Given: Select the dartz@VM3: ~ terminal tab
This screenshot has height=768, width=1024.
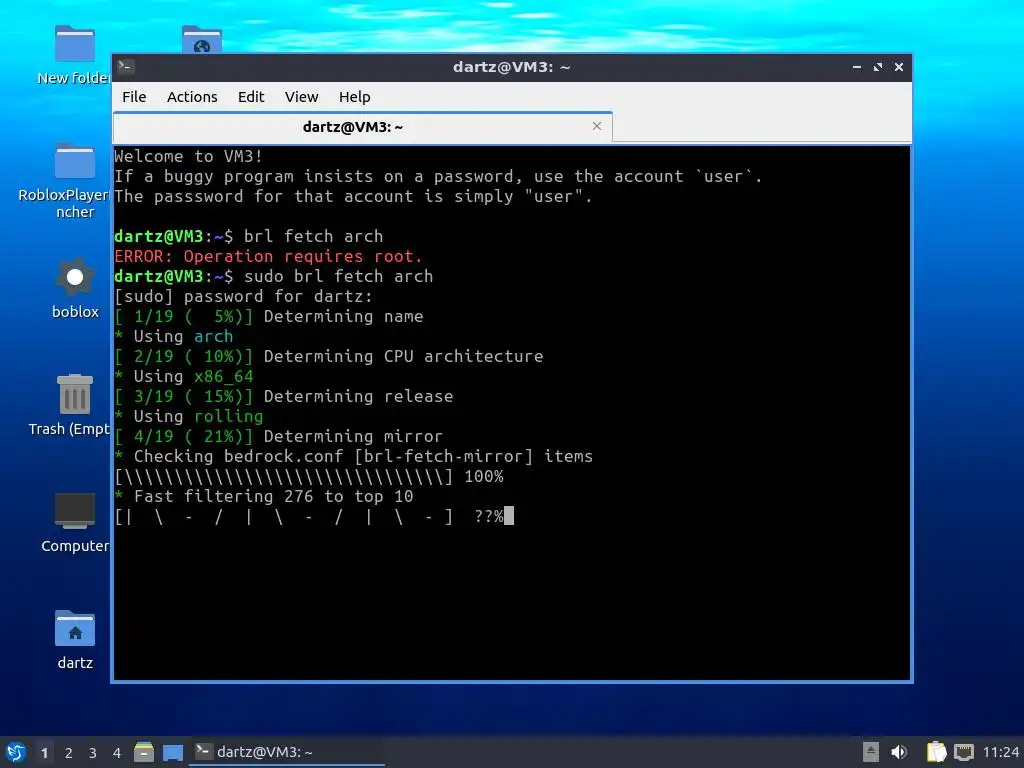Looking at the screenshot, I should 362,127.
